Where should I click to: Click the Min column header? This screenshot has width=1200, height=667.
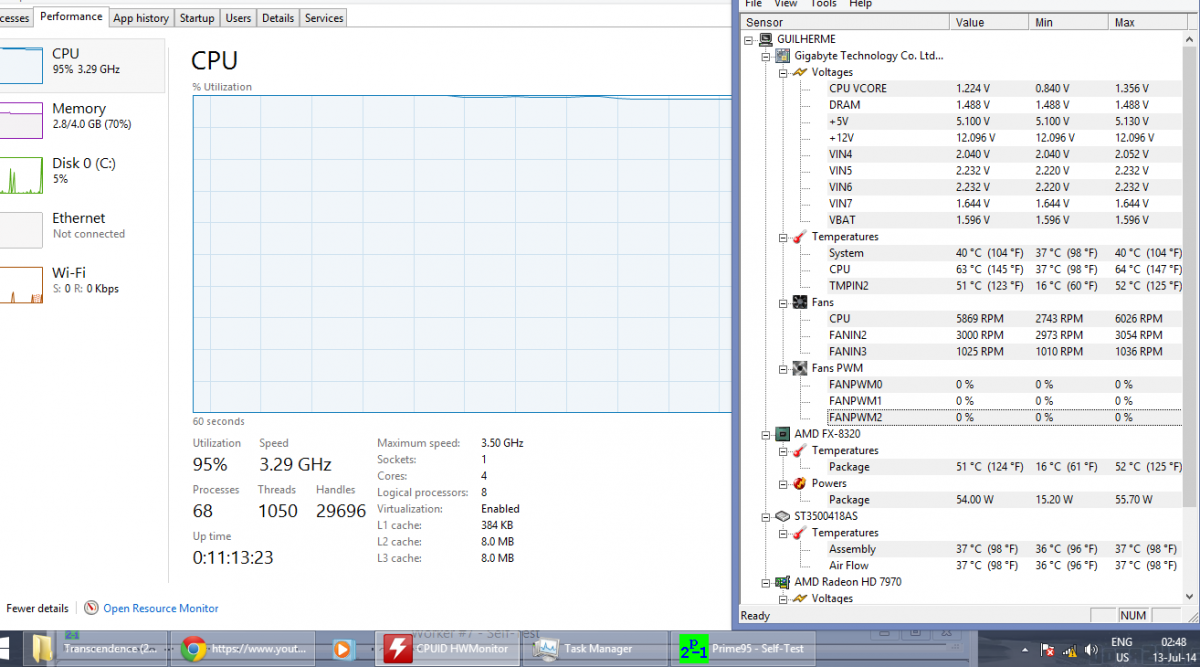pos(1069,22)
